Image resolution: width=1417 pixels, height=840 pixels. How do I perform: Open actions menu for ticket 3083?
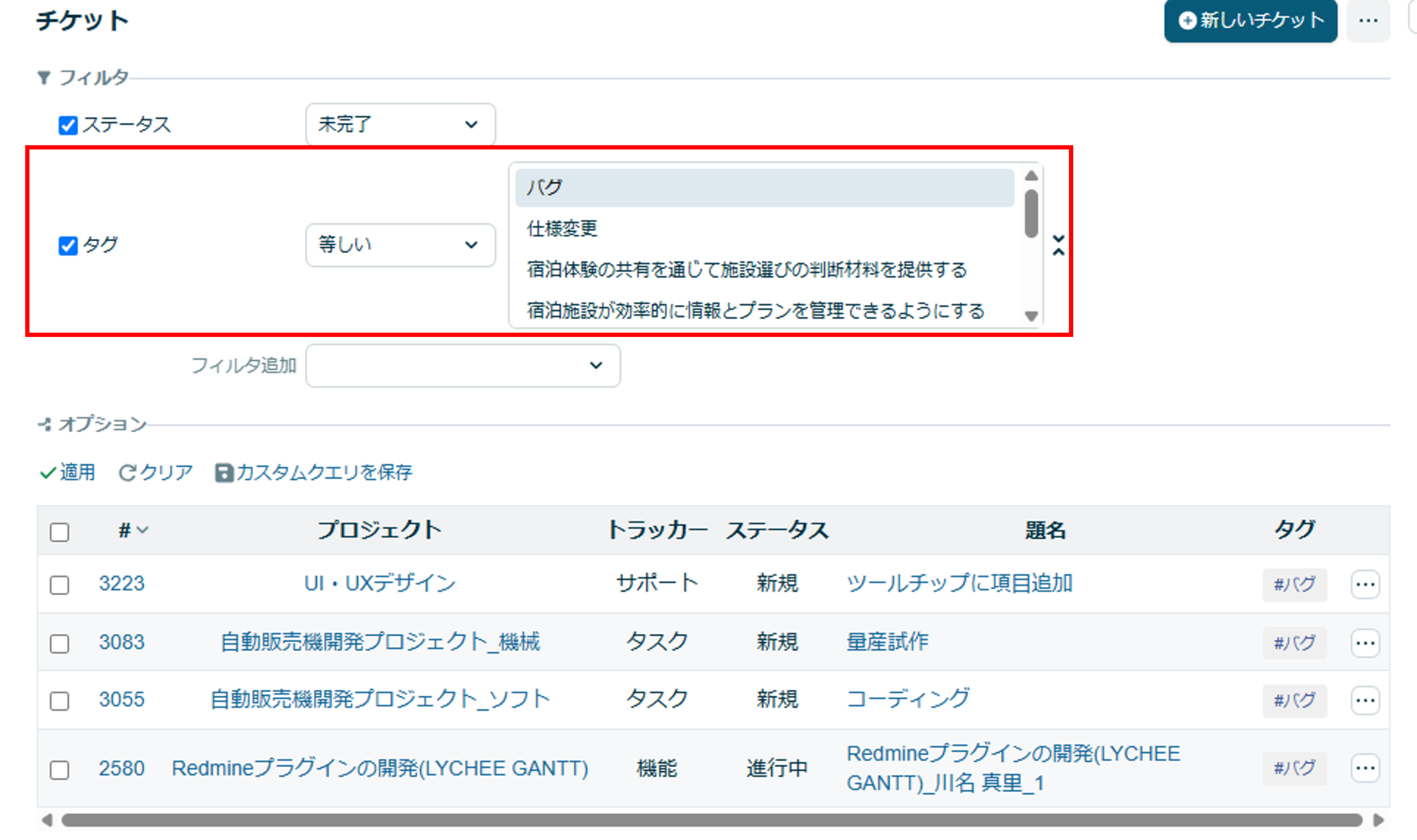pyautogui.click(x=1365, y=643)
